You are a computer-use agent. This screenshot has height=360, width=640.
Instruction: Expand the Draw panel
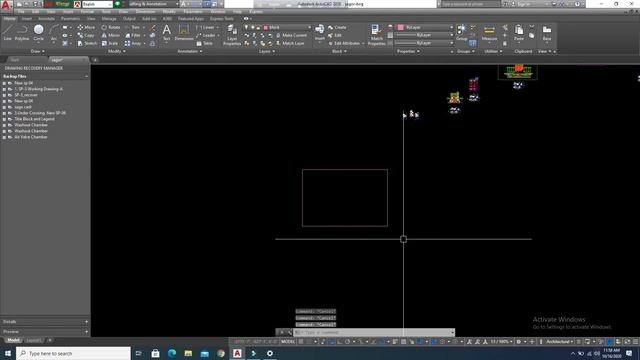(38, 51)
